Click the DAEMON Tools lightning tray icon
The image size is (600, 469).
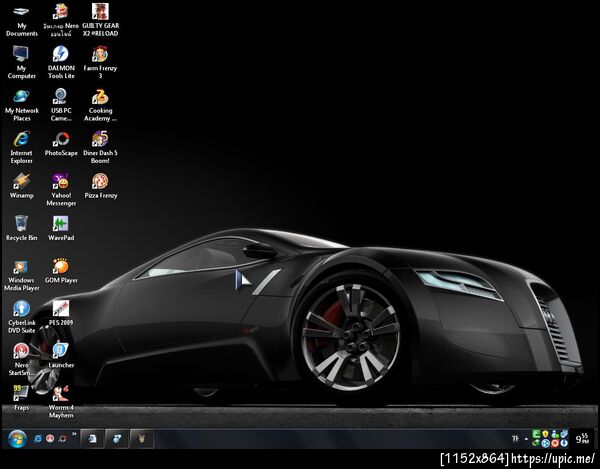(x=564, y=443)
